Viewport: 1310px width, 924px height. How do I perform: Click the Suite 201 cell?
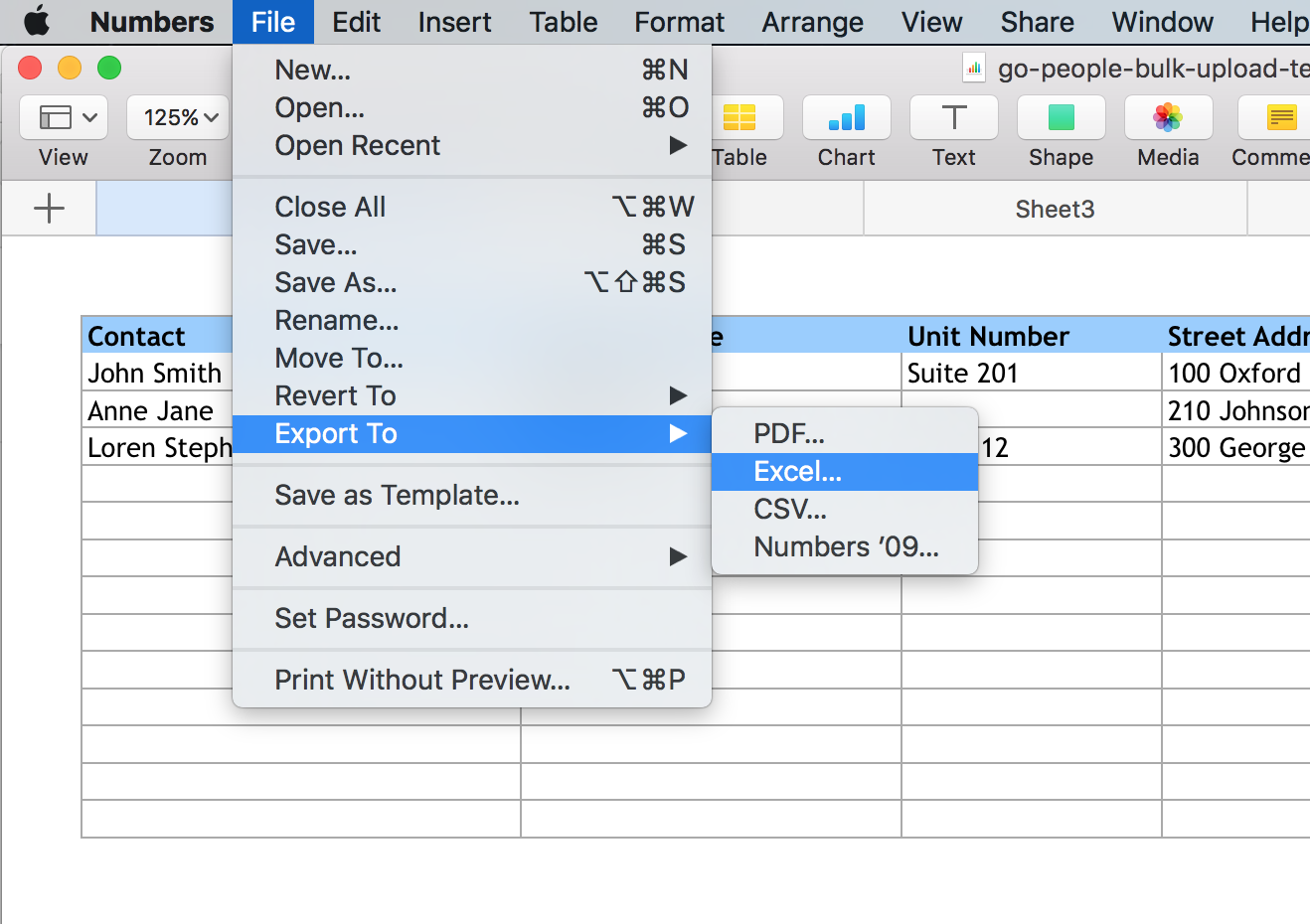[1032, 374]
